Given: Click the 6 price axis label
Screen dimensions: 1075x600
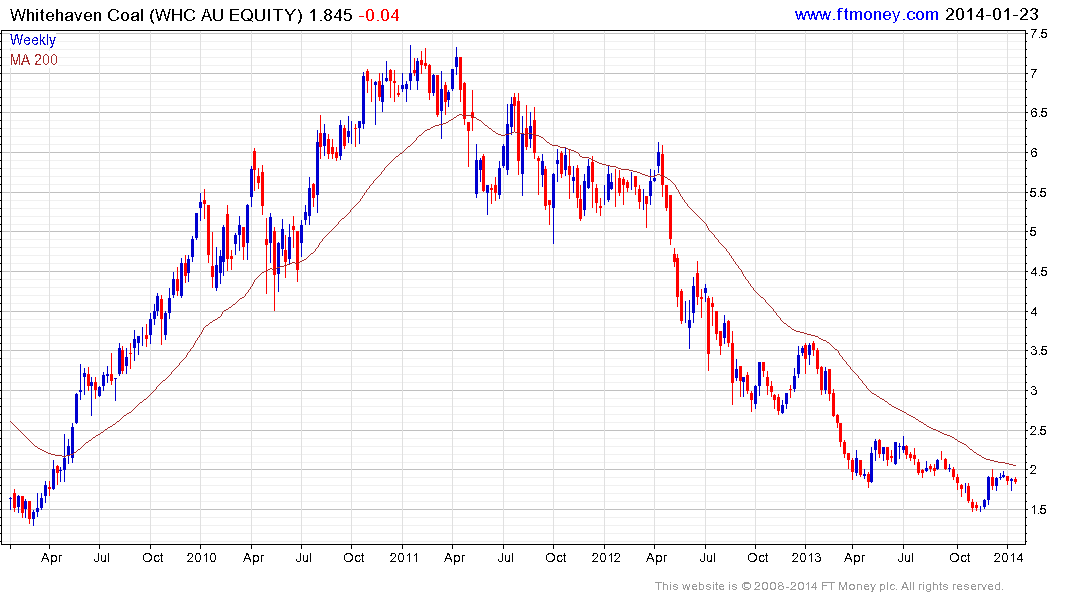Looking at the screenshot, I should pos(1035,153).
